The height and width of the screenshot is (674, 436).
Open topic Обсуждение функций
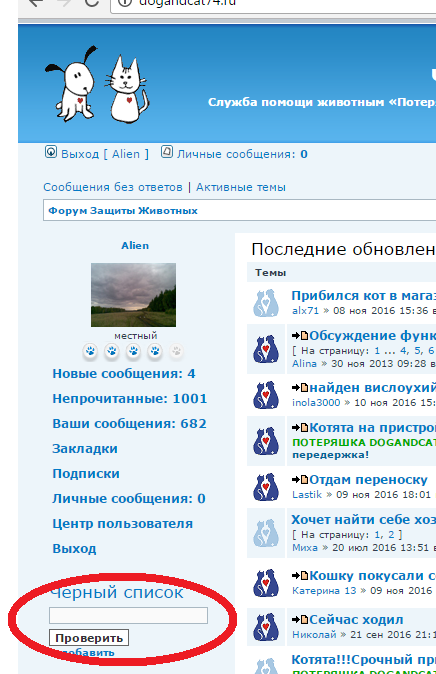tap(373, 335)
